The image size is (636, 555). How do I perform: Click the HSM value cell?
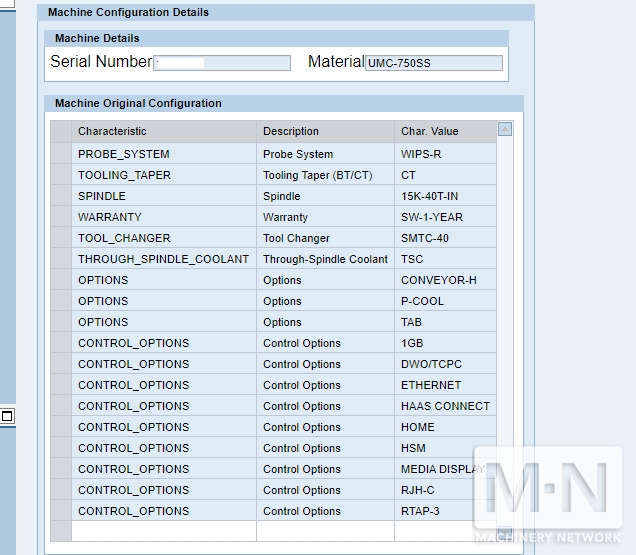click(445, 448)
